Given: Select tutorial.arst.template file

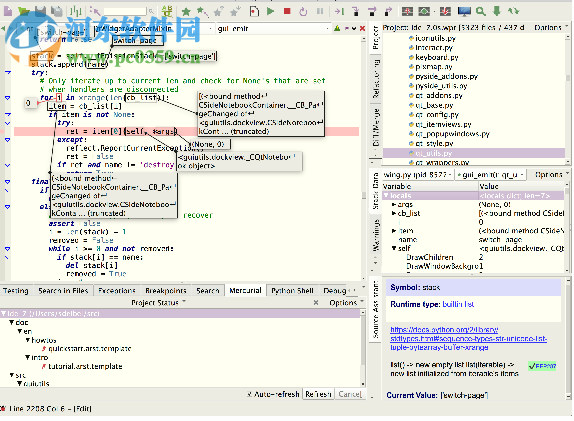Looking at the screenshot, I should click(x=85, y=366).
